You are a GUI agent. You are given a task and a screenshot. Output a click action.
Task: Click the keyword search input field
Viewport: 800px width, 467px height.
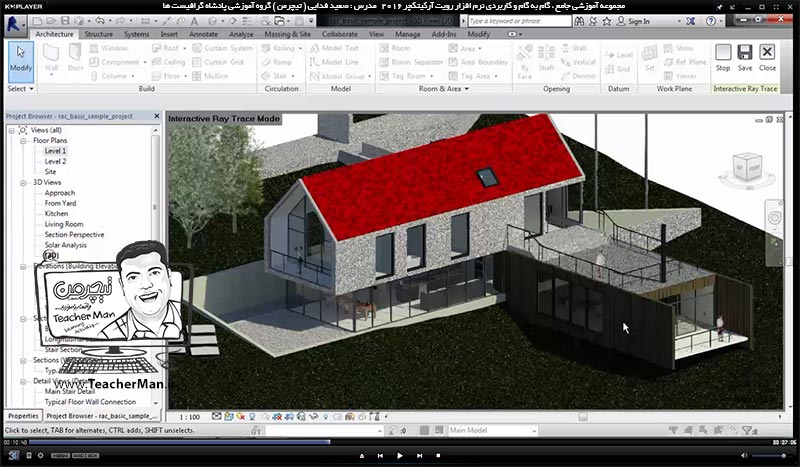coord(520,21)
